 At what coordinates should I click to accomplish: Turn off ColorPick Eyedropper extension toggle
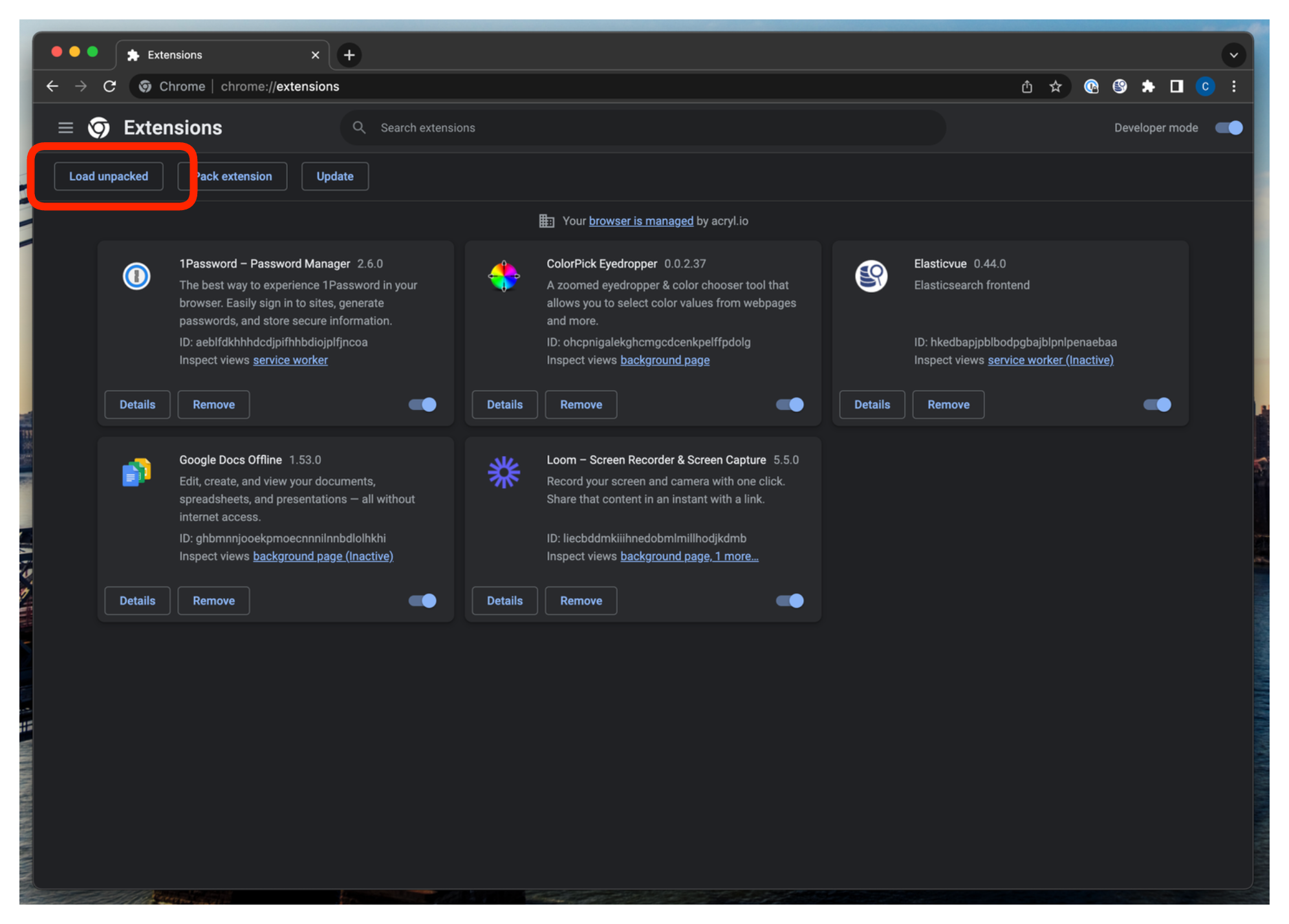[790, 405]
